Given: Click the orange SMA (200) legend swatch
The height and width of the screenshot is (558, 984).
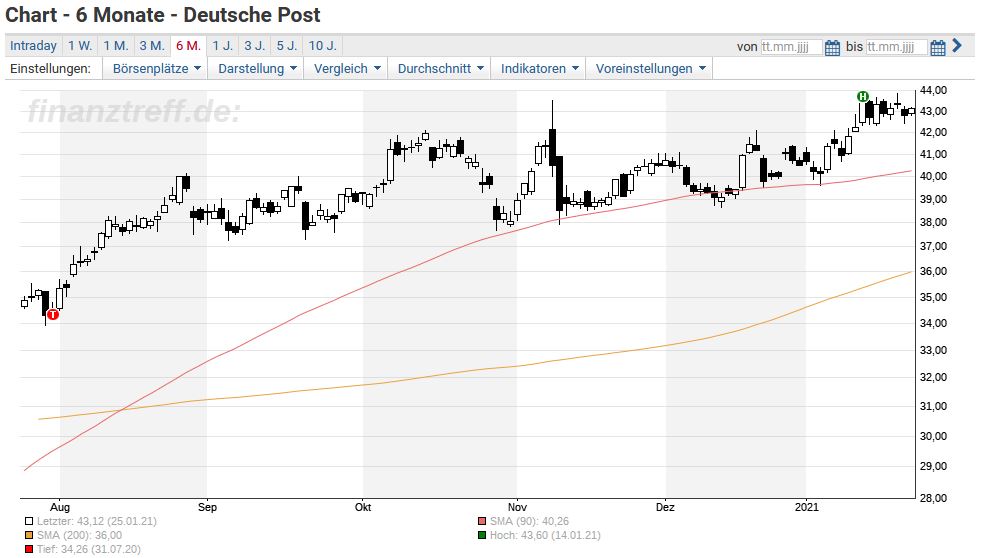Looking at the screenshot, I should tap(29, 535).
